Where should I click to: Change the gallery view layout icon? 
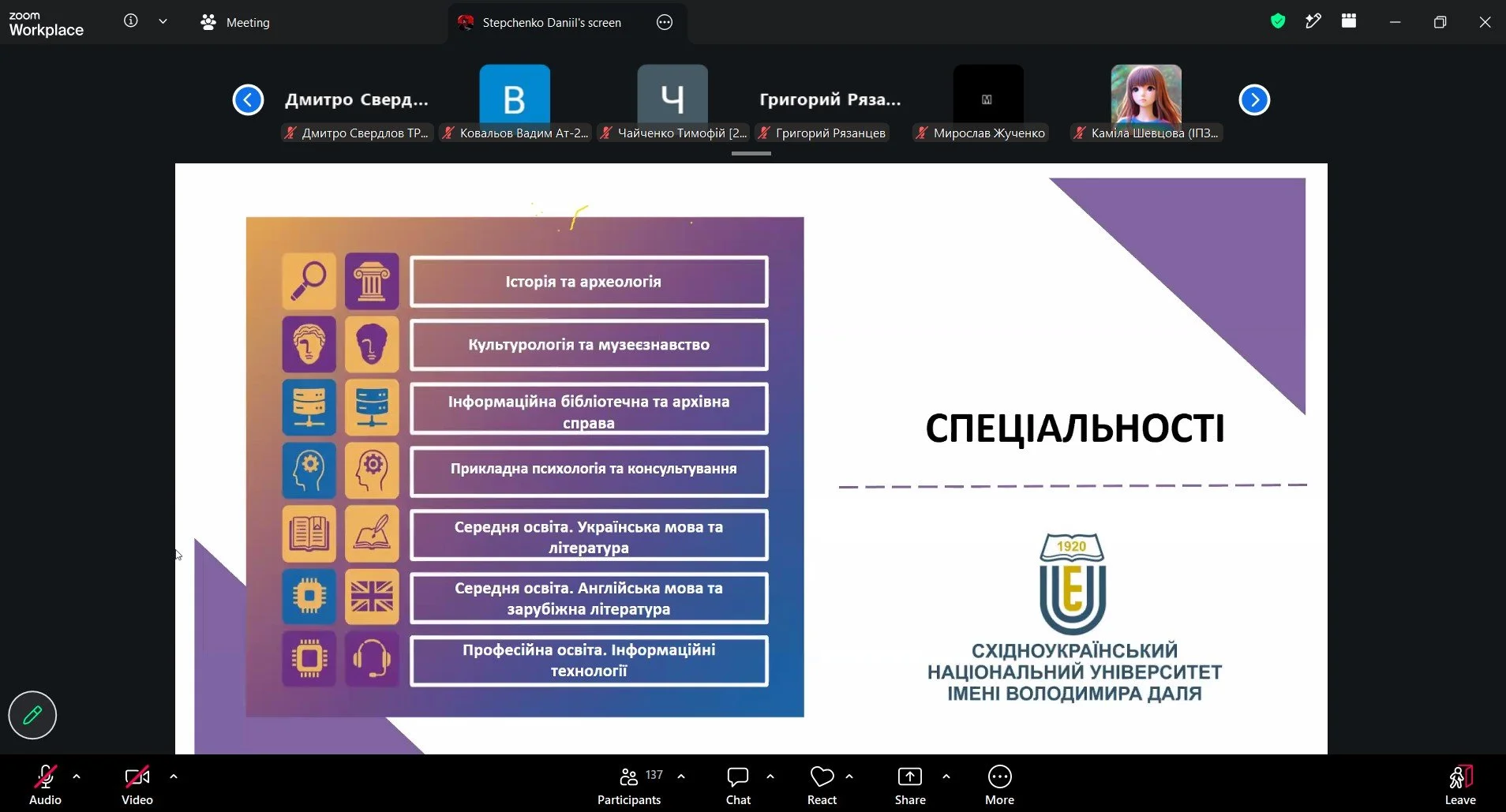pos(1349,21)
